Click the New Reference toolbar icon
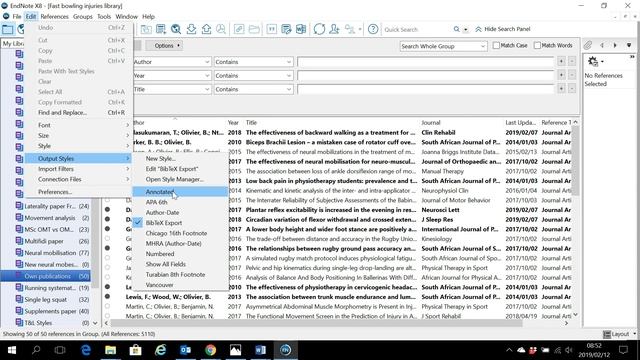The image size is (640, 360). click(x=161, y=29)
